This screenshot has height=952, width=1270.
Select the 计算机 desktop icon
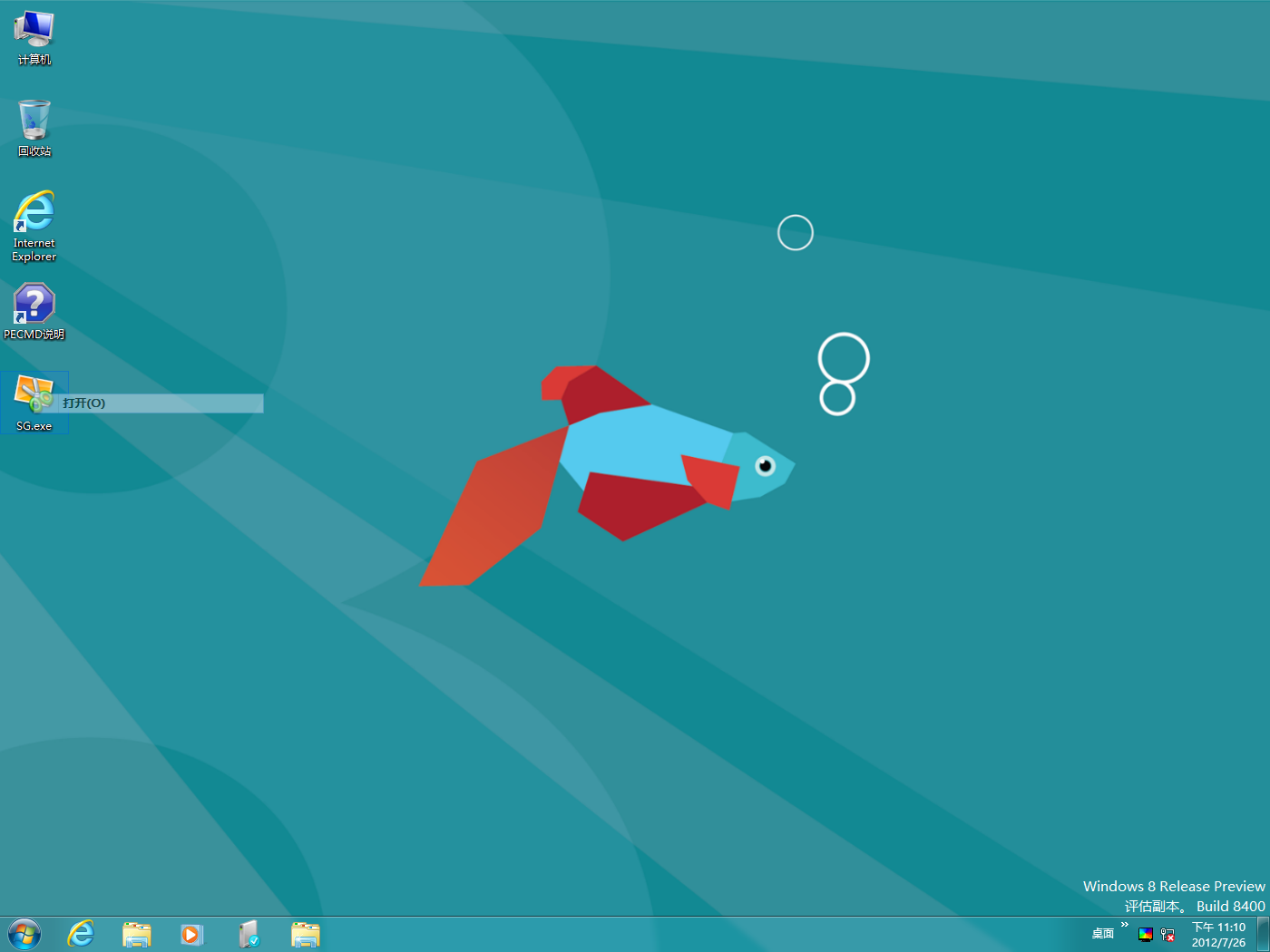coord(34,38)
